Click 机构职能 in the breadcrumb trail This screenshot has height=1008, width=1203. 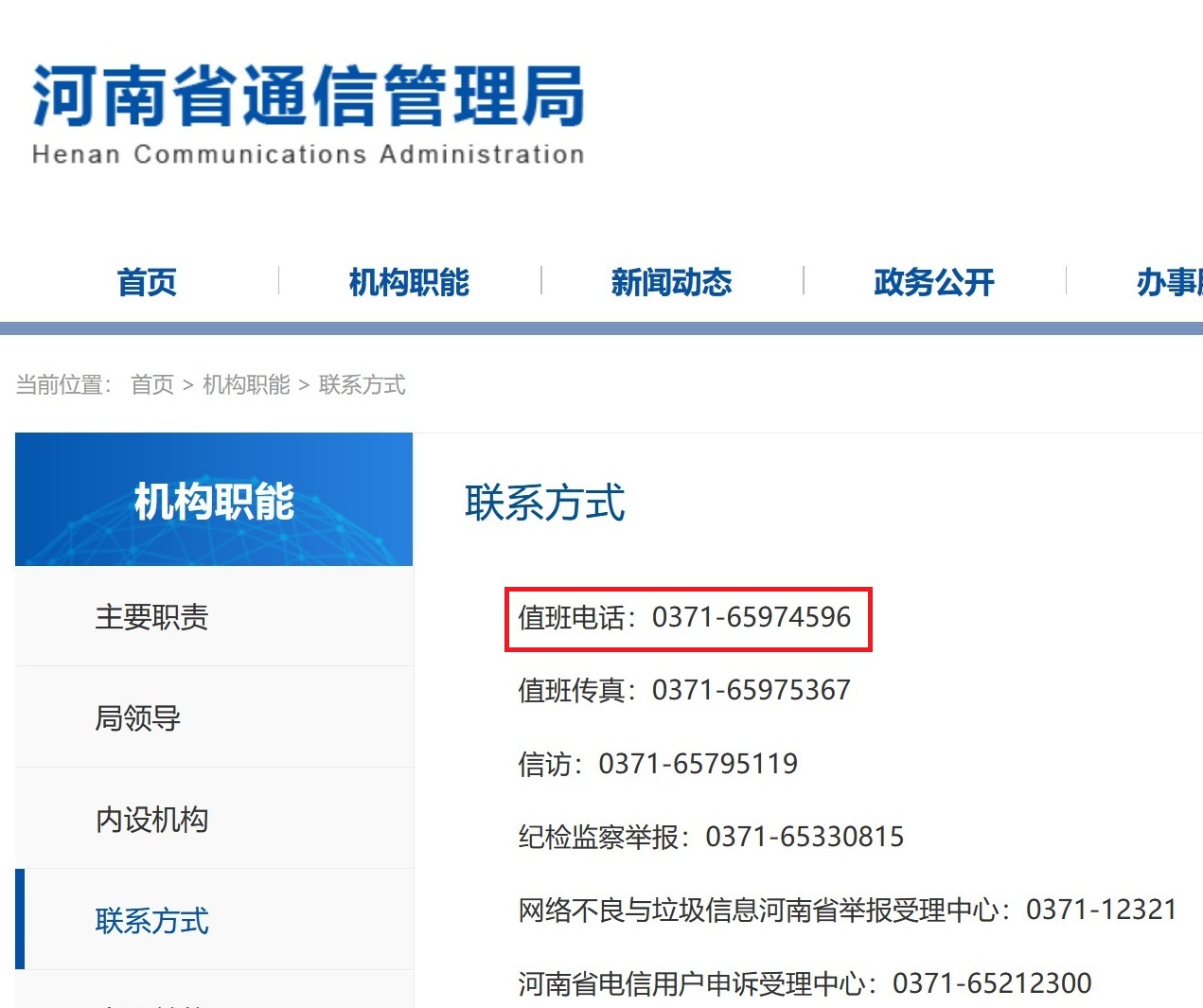(x=246, y=384)
